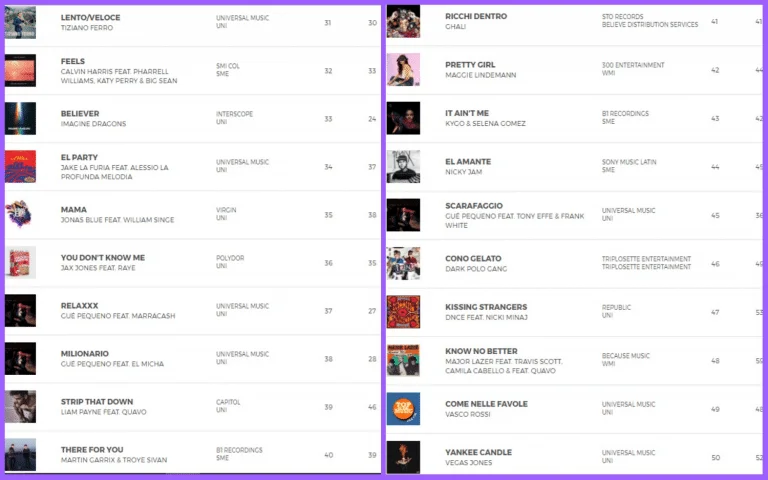Open the Milionario song title
The height and width of the screenshot is (480, 768).
(87, 354)
